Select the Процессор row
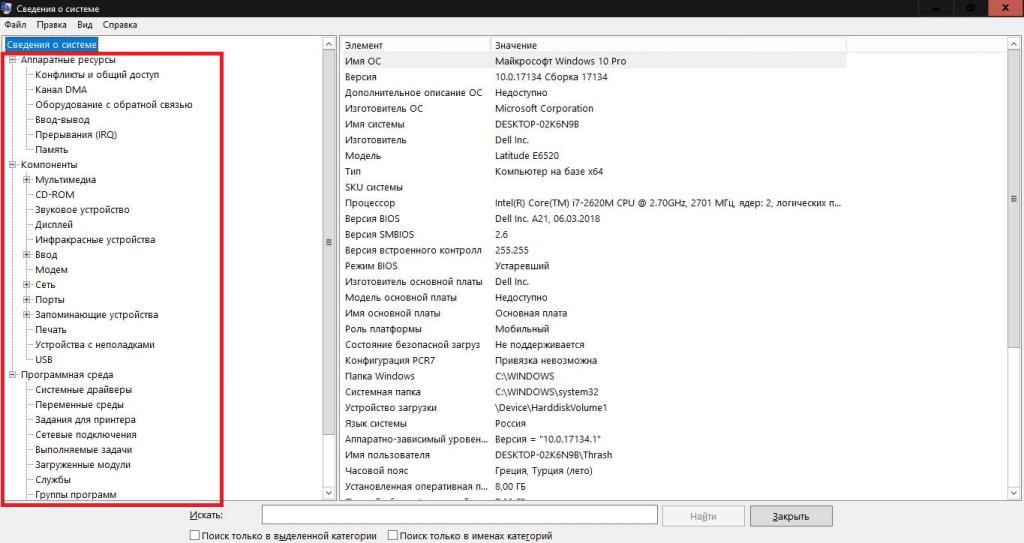This screenshot has height=543, width=1024. [594, 203]
